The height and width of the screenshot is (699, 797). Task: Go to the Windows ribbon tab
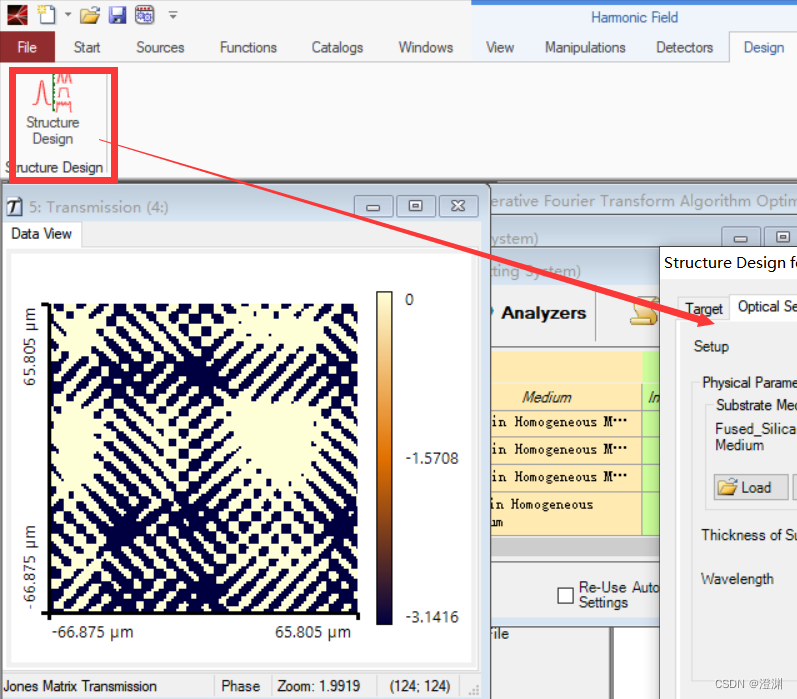coord(425,47)
